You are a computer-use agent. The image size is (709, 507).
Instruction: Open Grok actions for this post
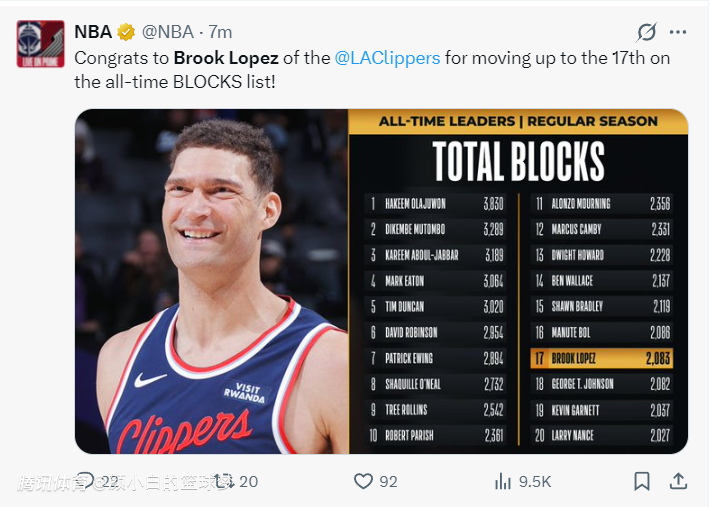coord(646,32)
